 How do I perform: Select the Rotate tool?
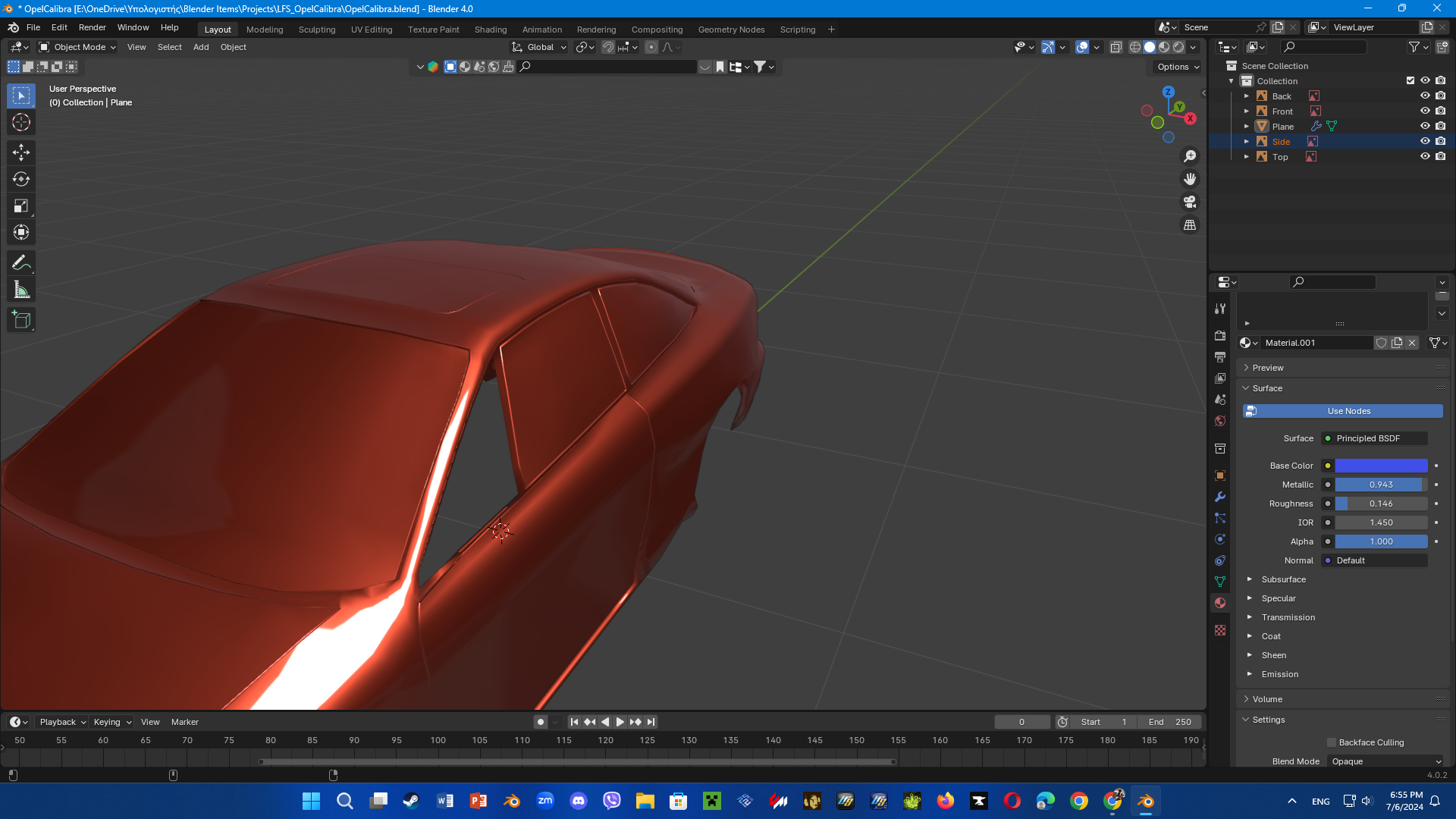21,179
